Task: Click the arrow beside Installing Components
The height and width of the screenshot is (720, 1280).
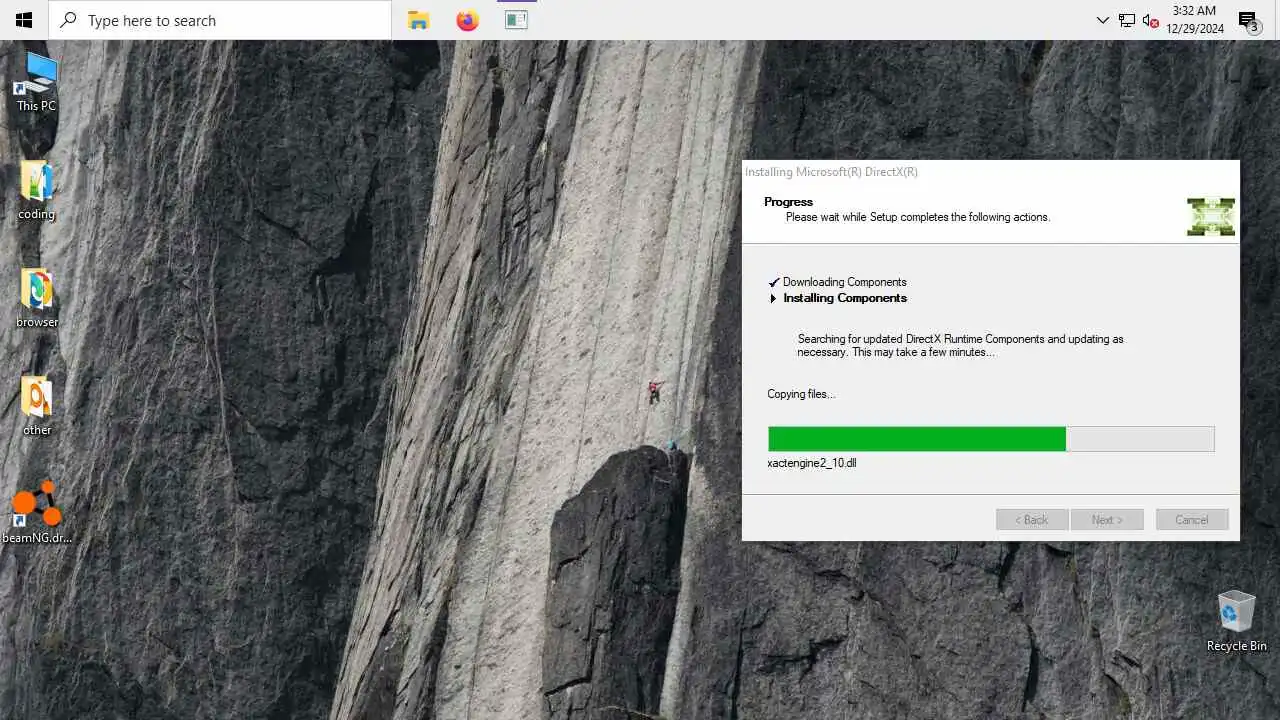Action: [x=773, y=298]
